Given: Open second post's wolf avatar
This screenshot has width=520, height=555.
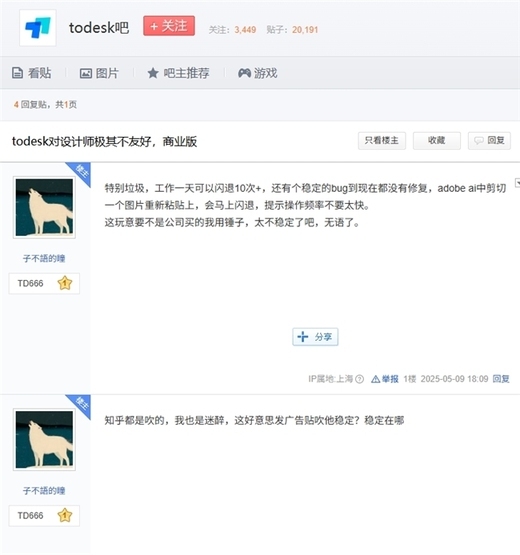Looking at the screenshot, I should pos(44,440).
